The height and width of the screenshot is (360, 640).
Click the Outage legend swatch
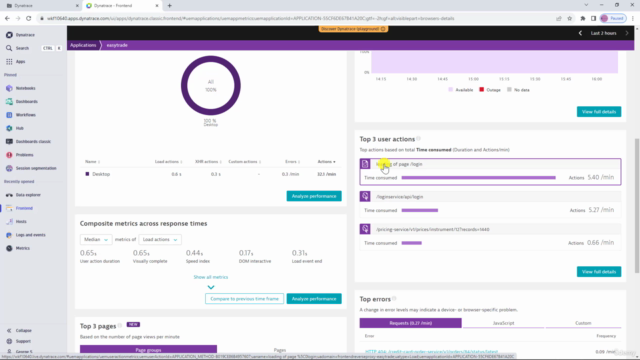coord(482,90)
